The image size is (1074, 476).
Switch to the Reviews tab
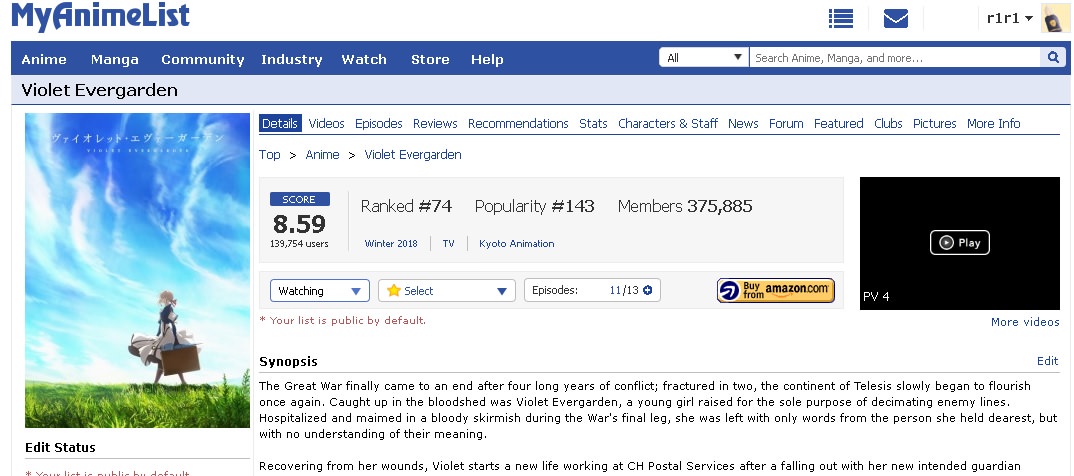click(435, 123)
